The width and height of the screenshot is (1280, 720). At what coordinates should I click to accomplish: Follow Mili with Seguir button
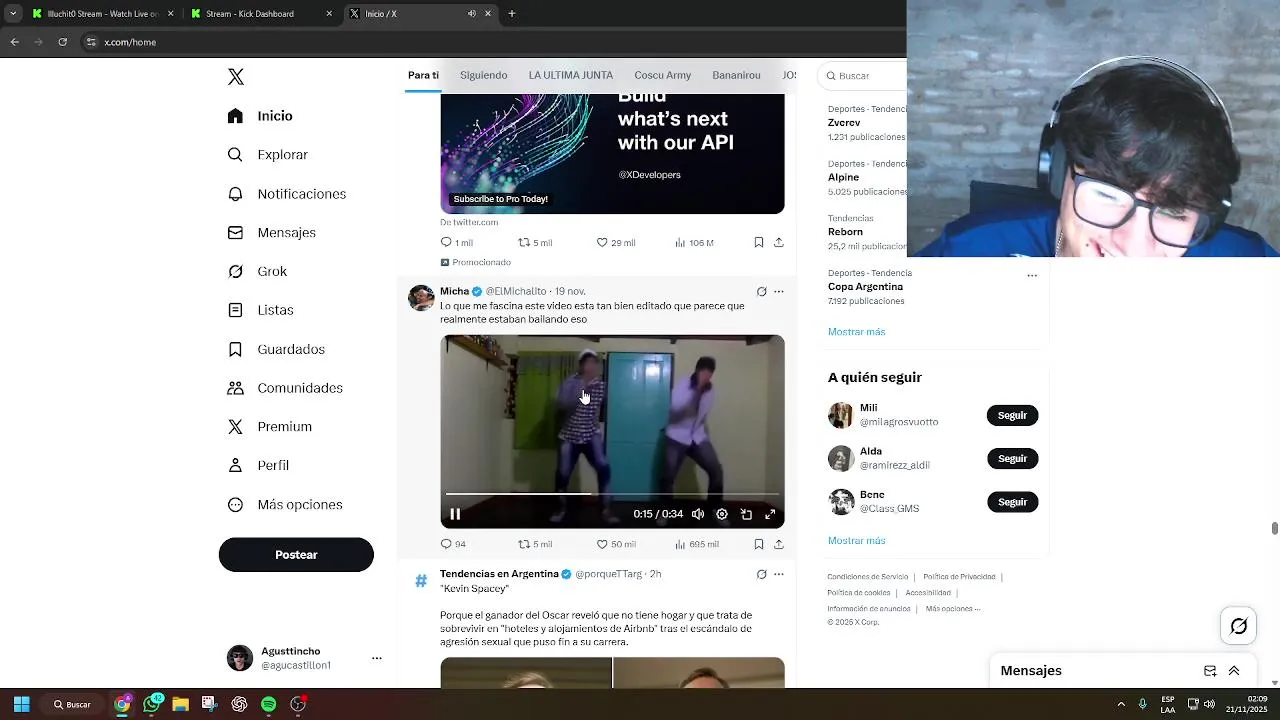(x=1012, y=415)
